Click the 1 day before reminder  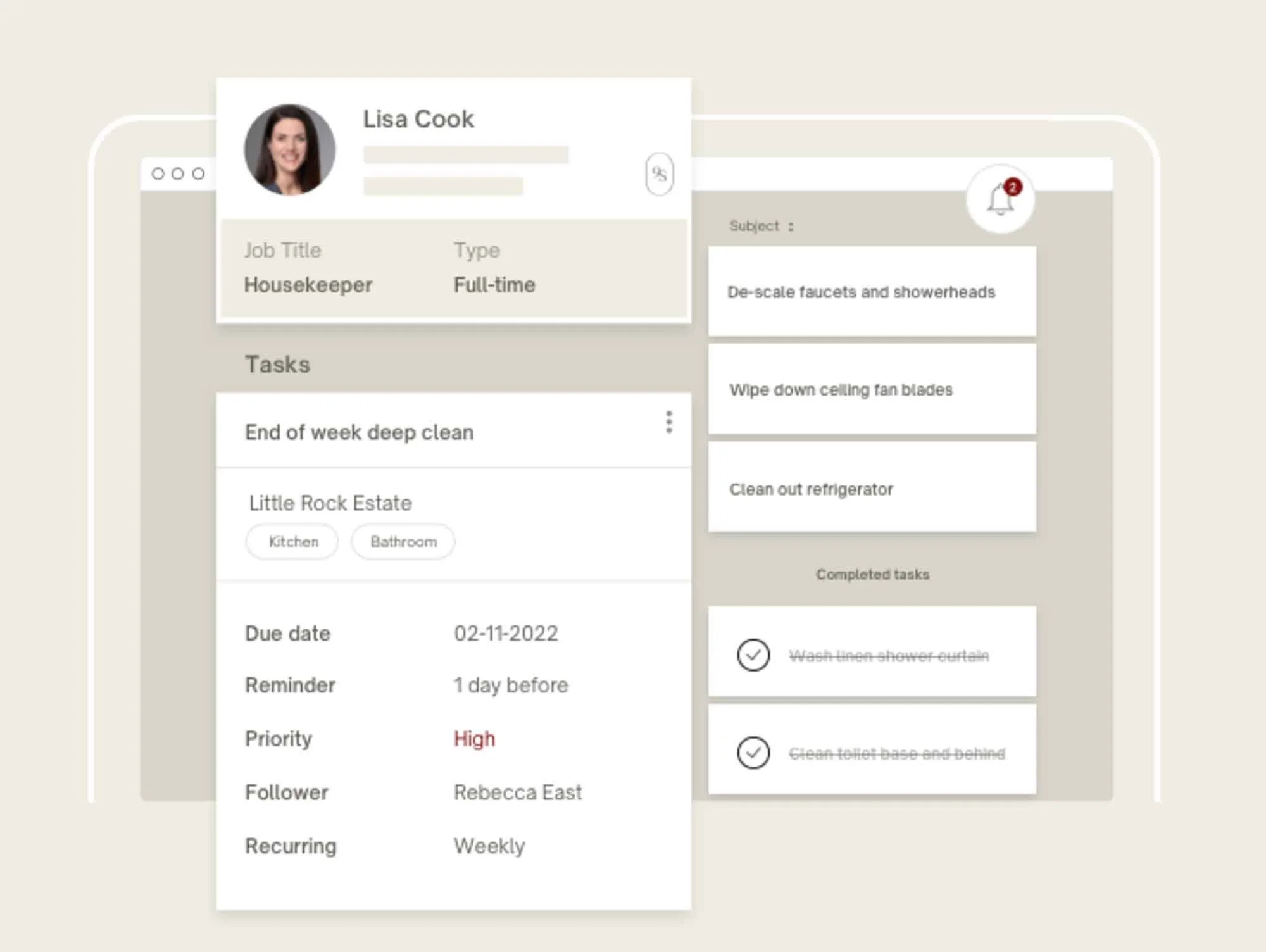pyautogui.click(x=511, y=686)
